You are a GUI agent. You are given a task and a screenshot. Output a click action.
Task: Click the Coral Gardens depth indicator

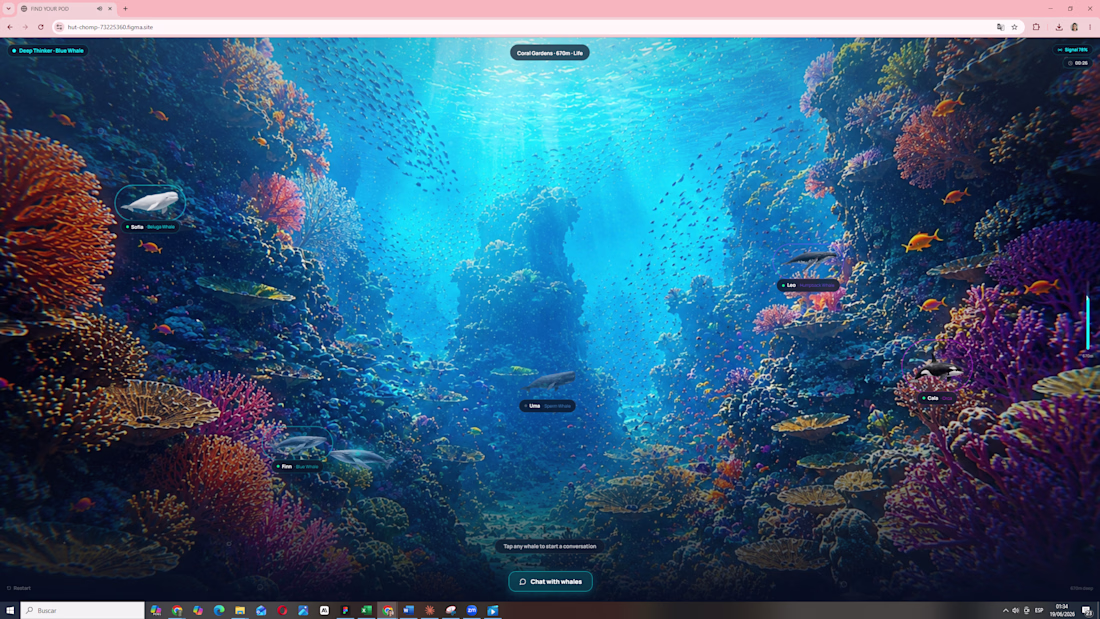pos(550,53)
